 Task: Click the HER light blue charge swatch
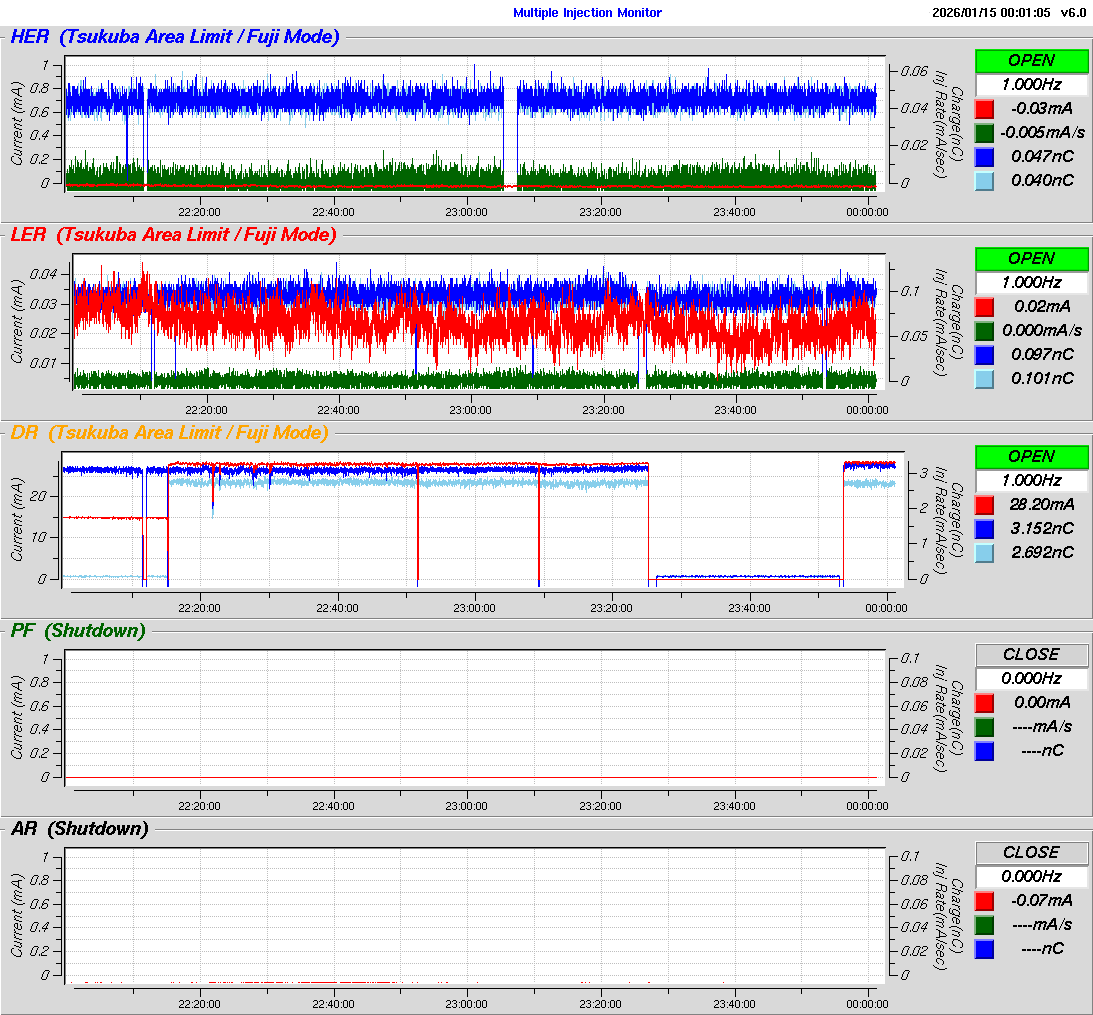(x=984, y=180)
